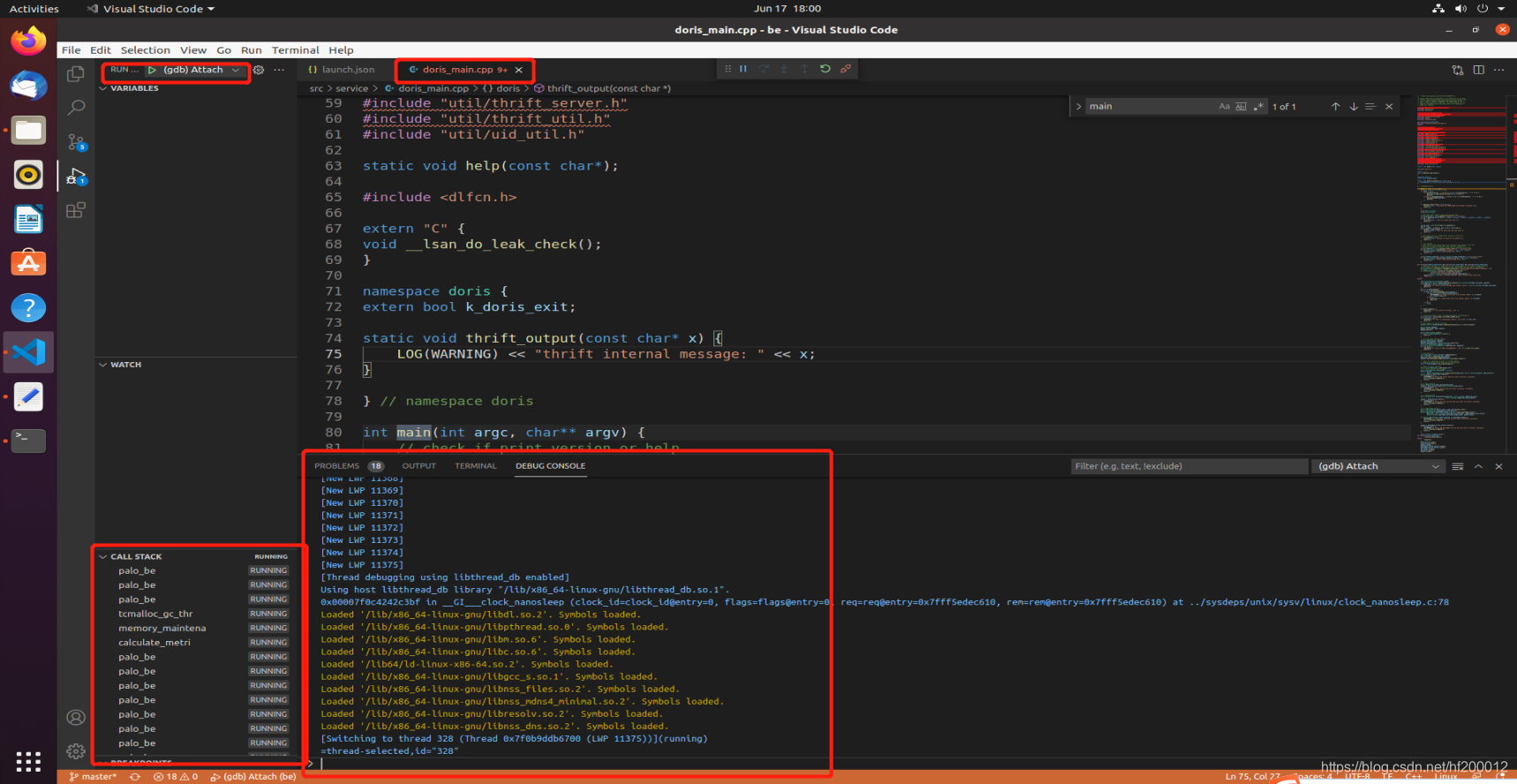Toggle find in selection
This screenshot has height=784, width=1517.
(1370, 106)
